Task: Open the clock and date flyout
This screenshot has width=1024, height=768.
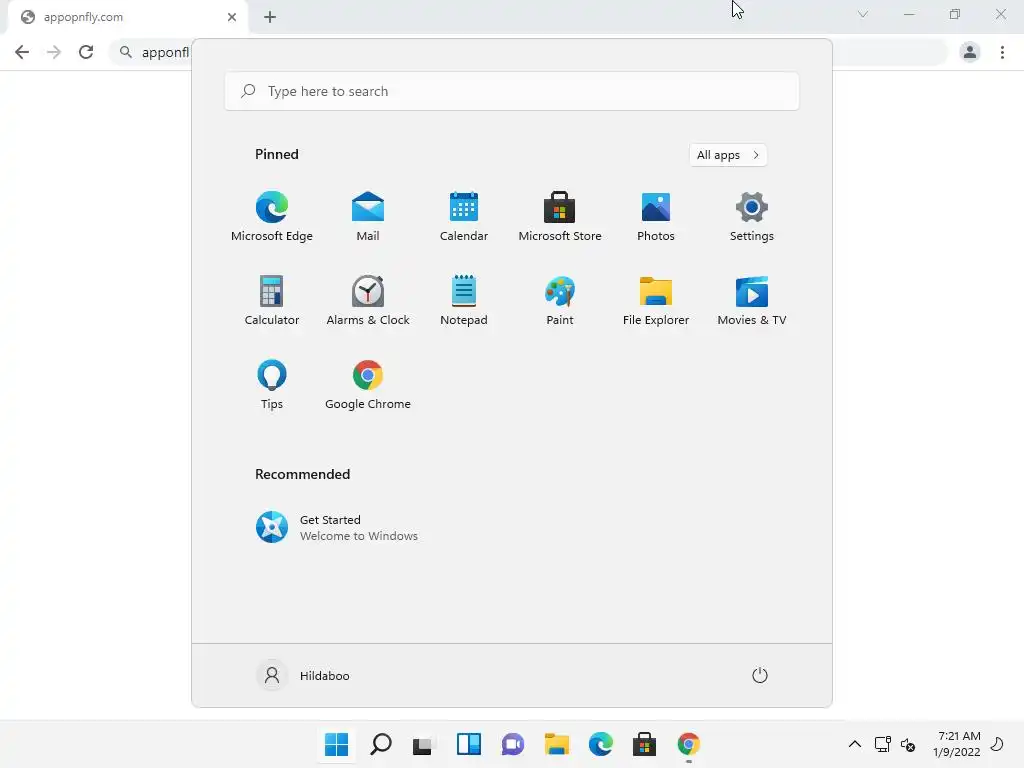Action: (957, 744)
